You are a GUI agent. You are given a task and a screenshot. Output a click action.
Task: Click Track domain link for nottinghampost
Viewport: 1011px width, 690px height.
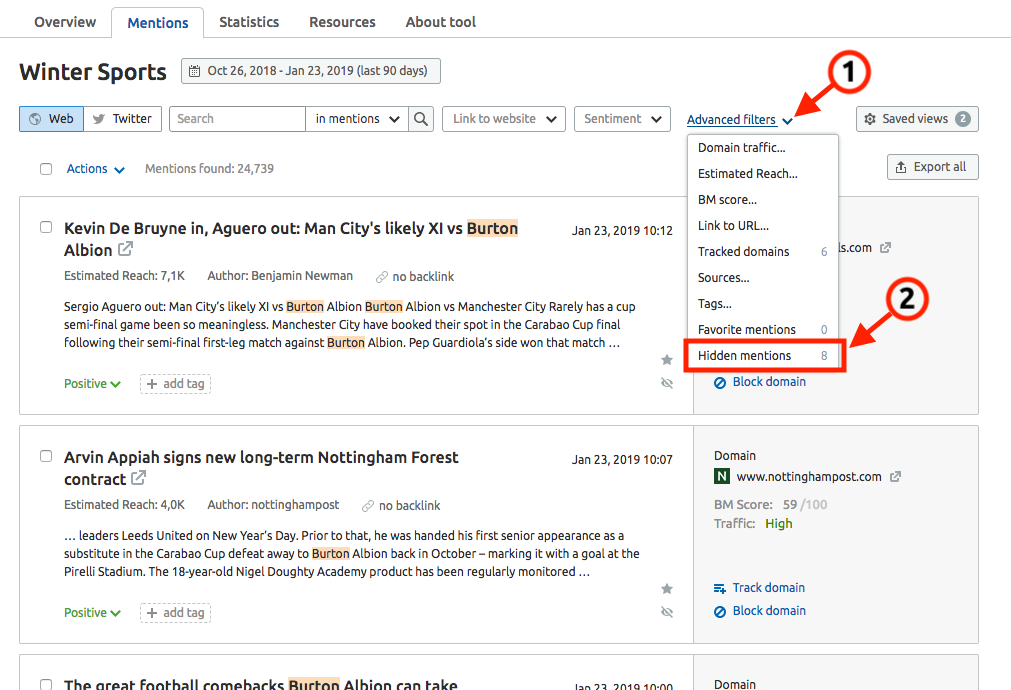769,587
